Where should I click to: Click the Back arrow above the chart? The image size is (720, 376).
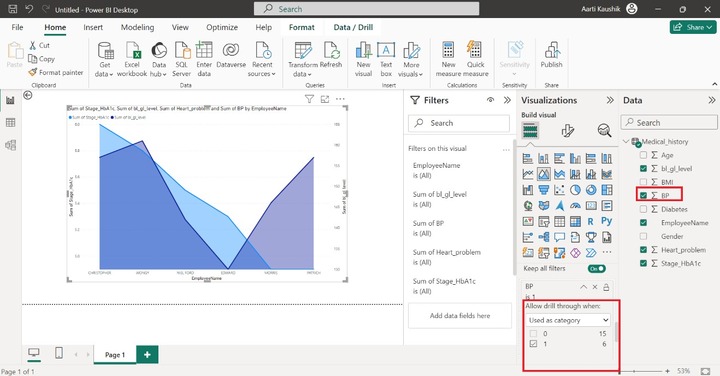pyautogui.click(x=28, y=95)
